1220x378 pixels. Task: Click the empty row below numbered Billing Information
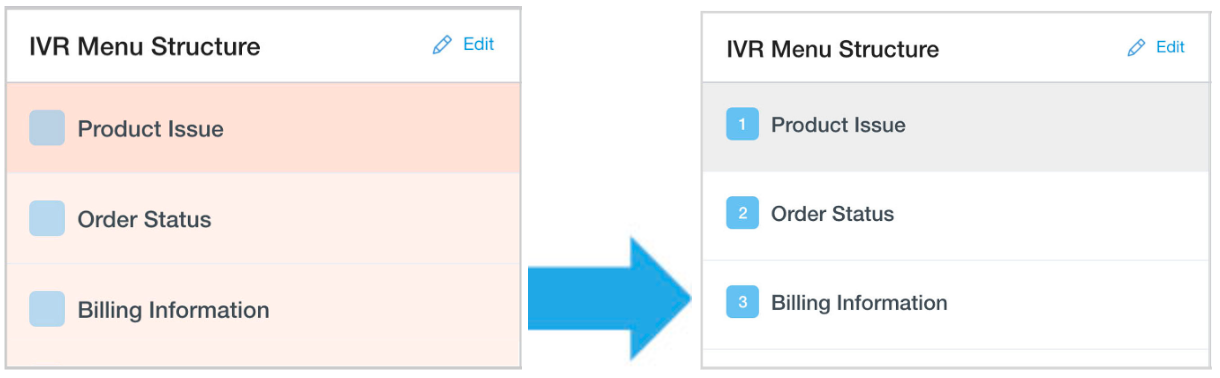click(x=956, y=359)
